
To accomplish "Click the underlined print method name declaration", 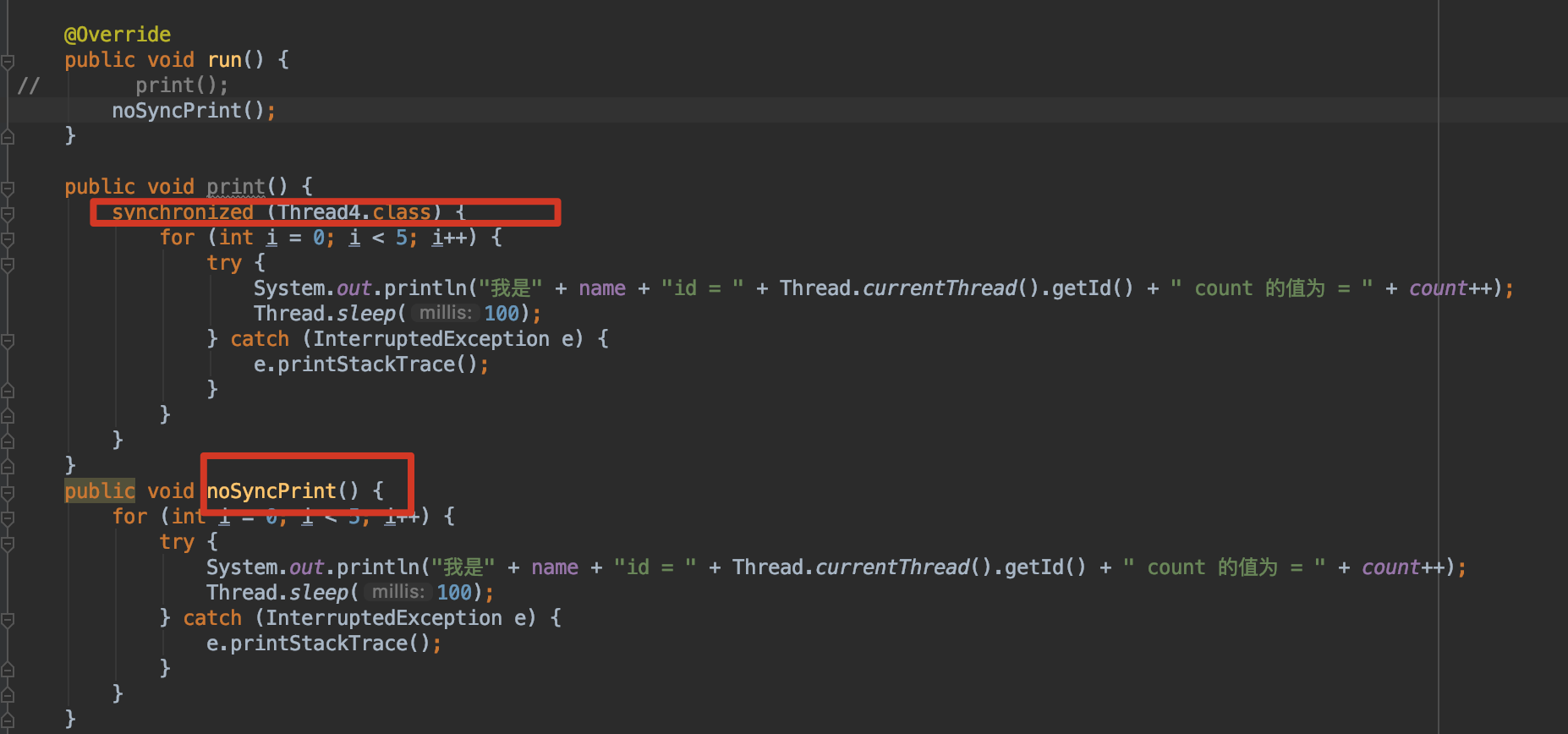I will point(235,187).
